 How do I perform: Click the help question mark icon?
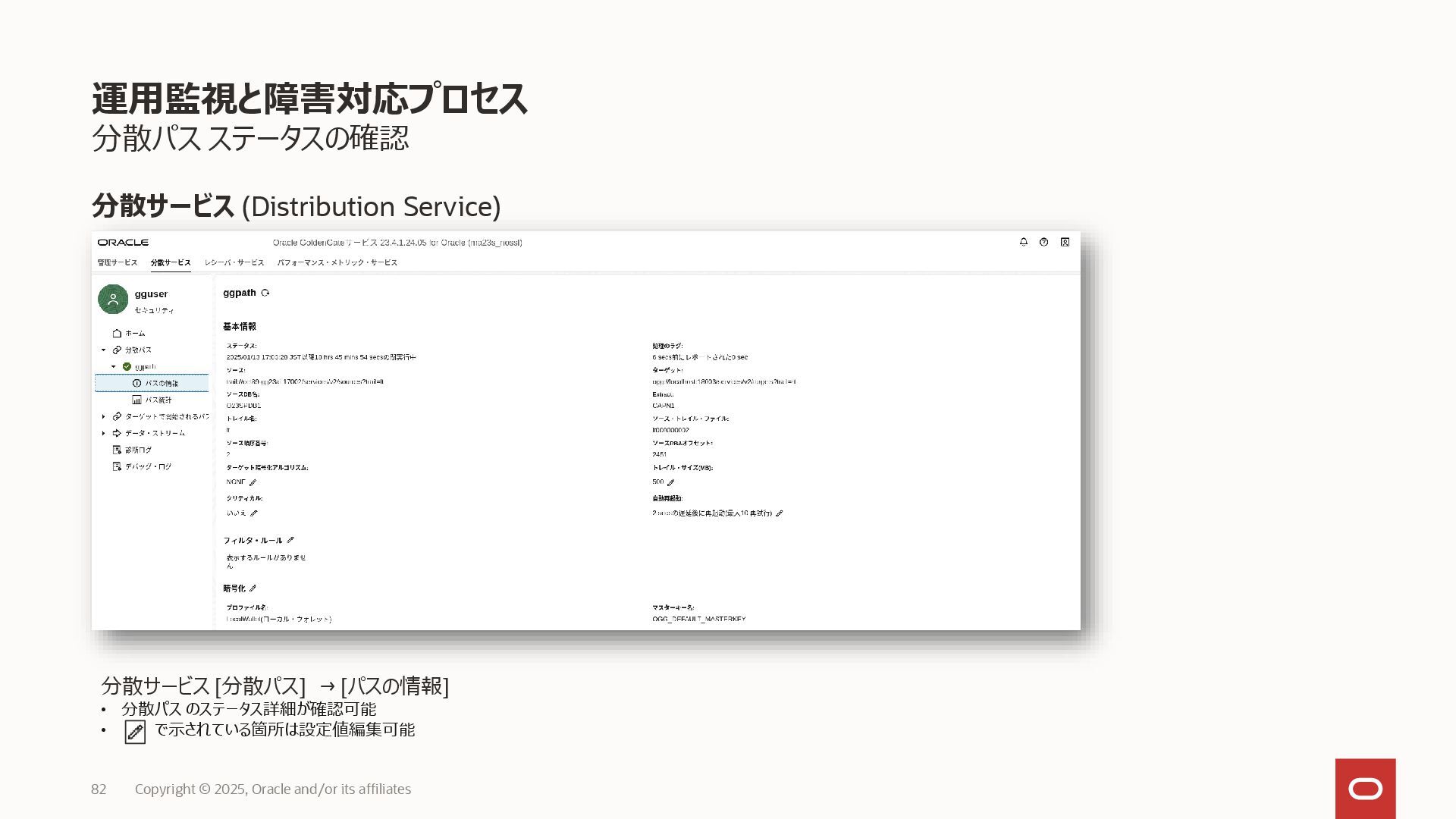coord(1043,242)
